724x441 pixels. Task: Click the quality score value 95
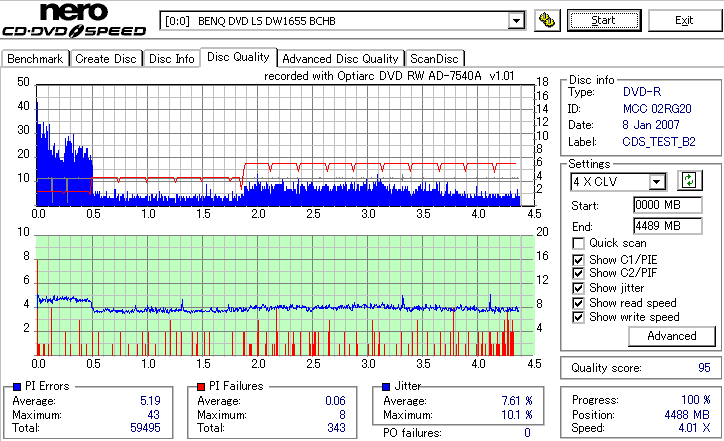(704, 368)
